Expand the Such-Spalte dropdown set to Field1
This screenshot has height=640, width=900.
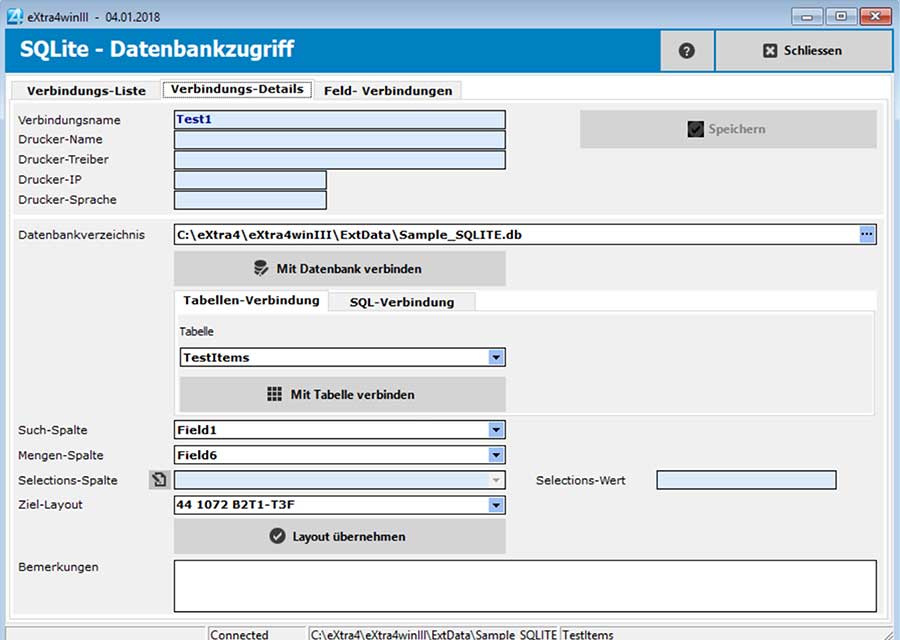(495, 429)
